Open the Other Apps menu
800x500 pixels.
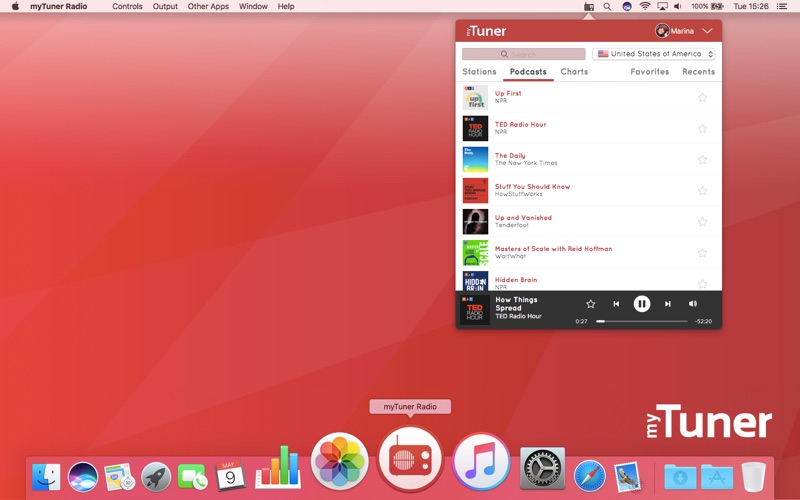208,6
